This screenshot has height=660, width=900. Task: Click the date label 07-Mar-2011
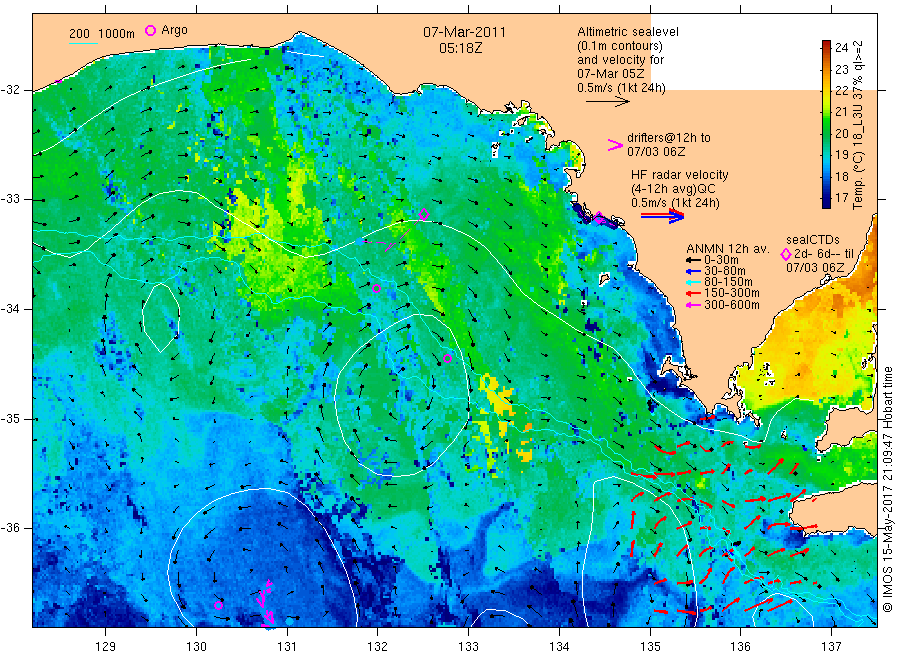[464, 33]
